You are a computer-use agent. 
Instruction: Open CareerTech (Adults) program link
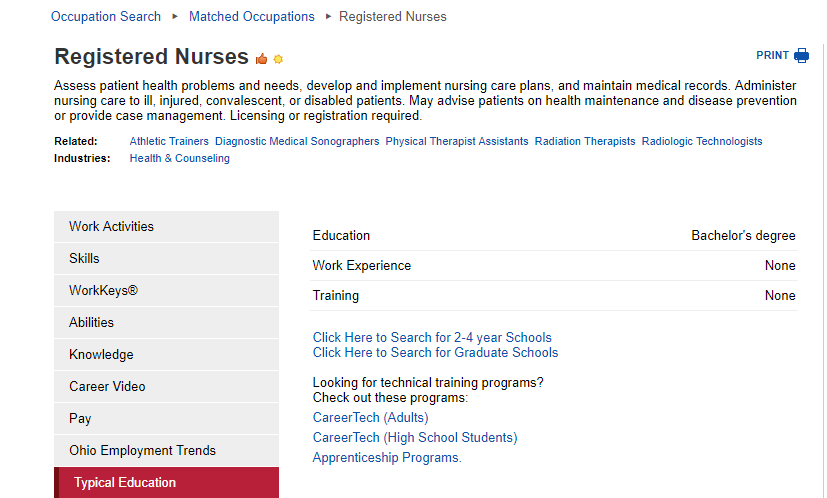[370, 417]
